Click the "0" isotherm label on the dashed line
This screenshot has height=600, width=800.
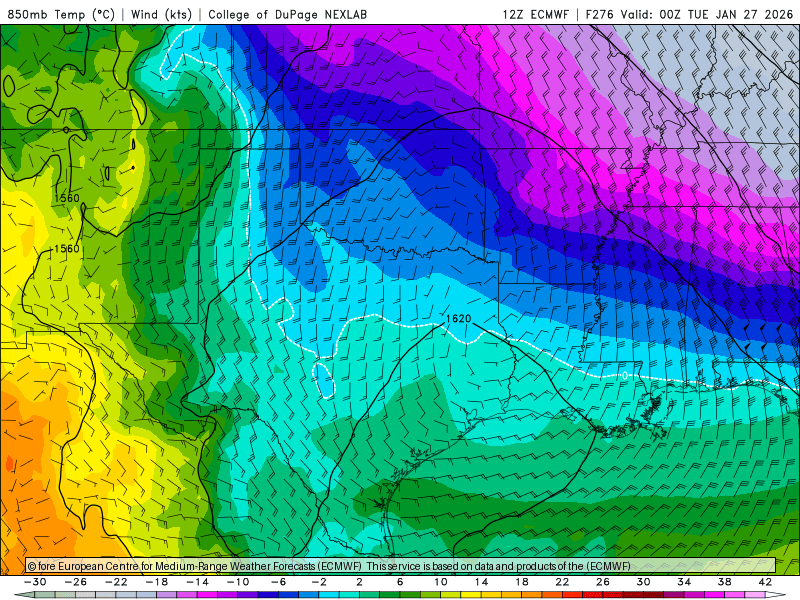click(624, 376)
